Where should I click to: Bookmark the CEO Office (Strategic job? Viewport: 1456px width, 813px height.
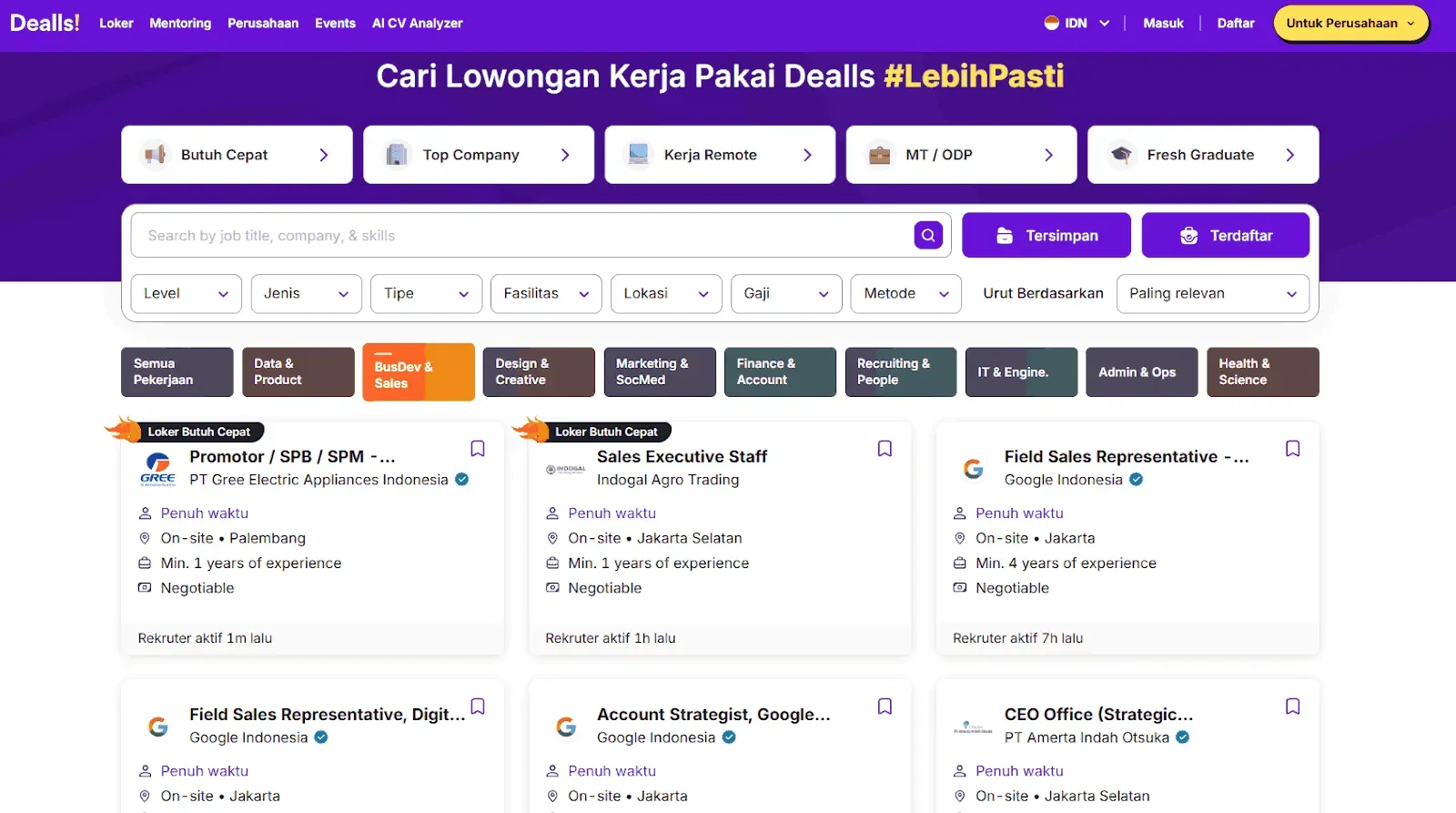click(1292, 706)
